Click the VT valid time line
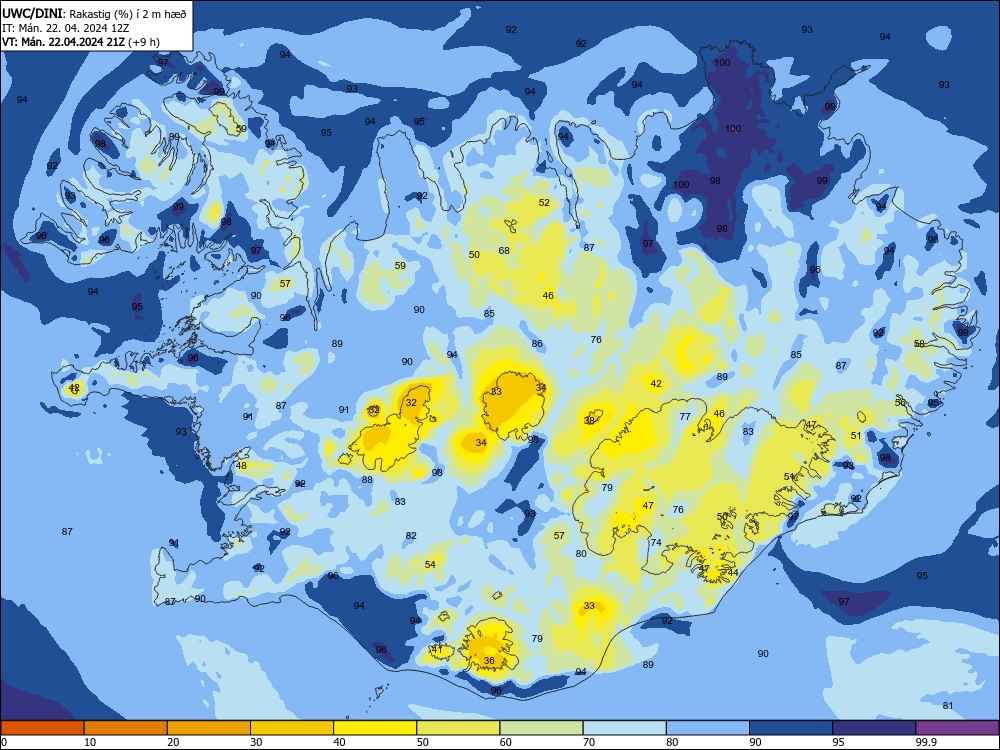1000x750 pixels. (x=81, y=42)
